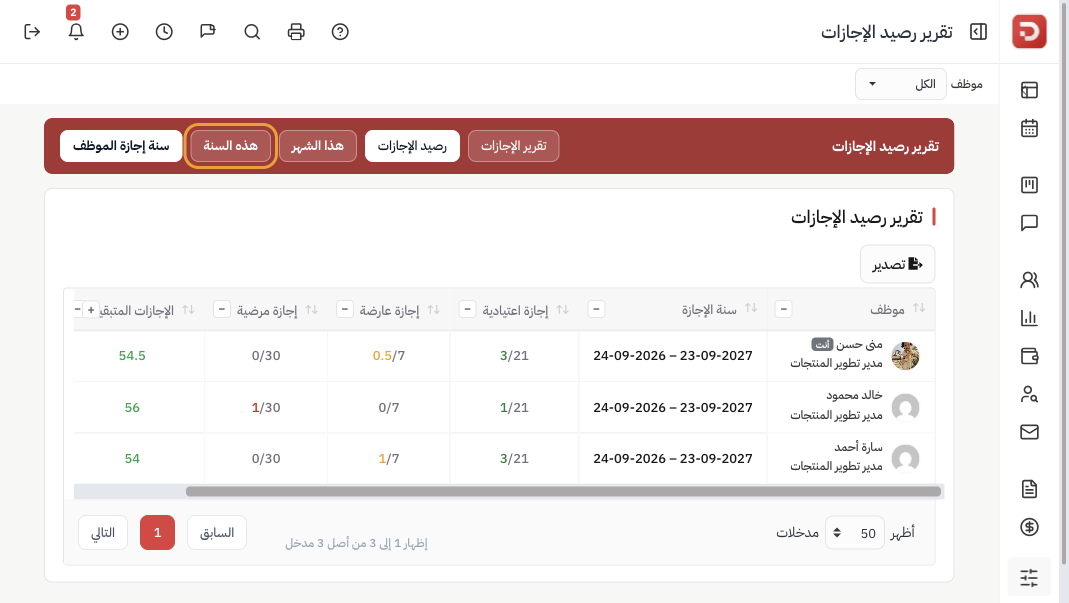Open the clock history icon
The height and width of the screenshot is (603, 1069).
(x=164, y=32)
